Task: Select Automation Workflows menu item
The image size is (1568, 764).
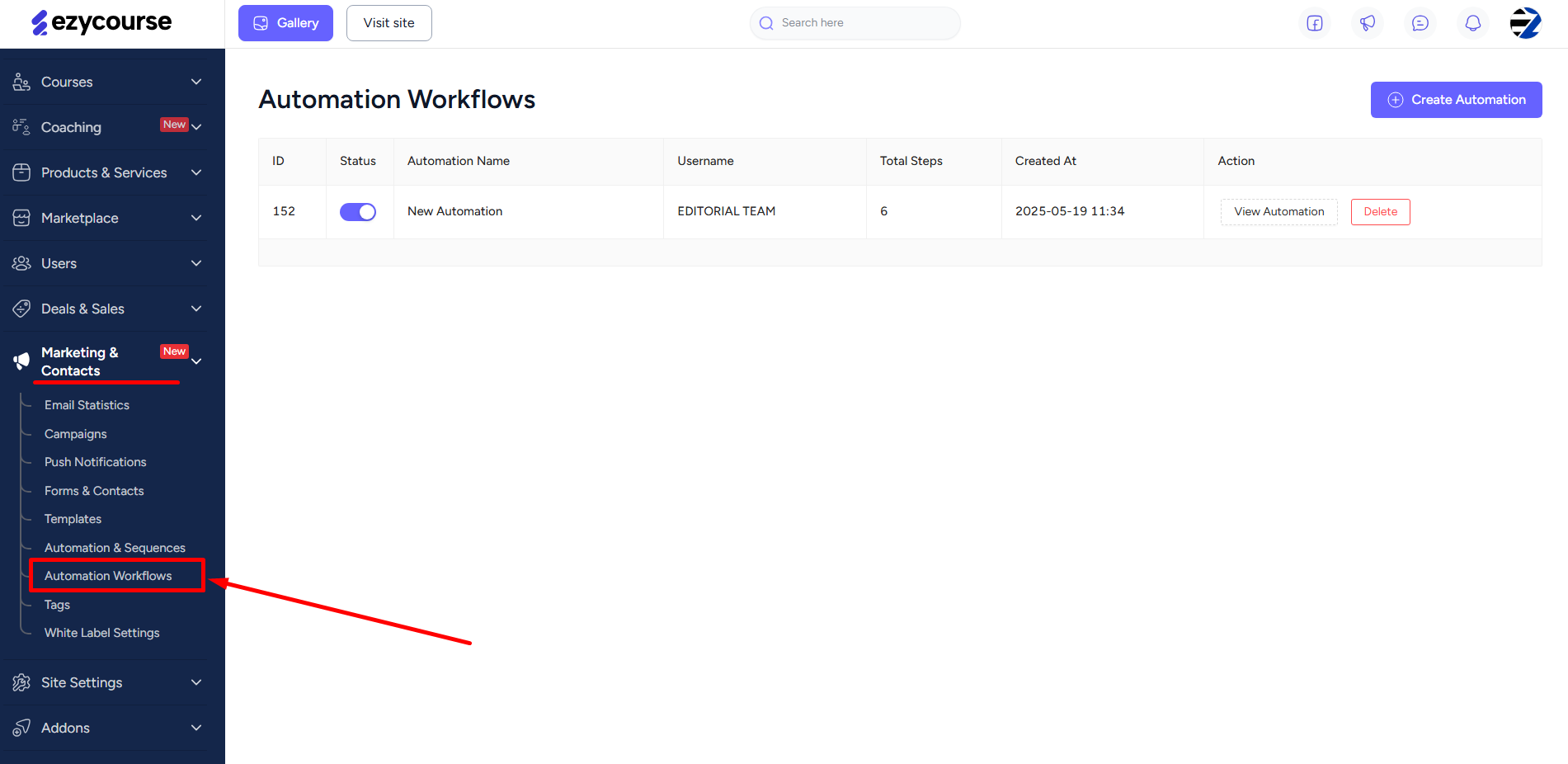Action: (108, 576)
